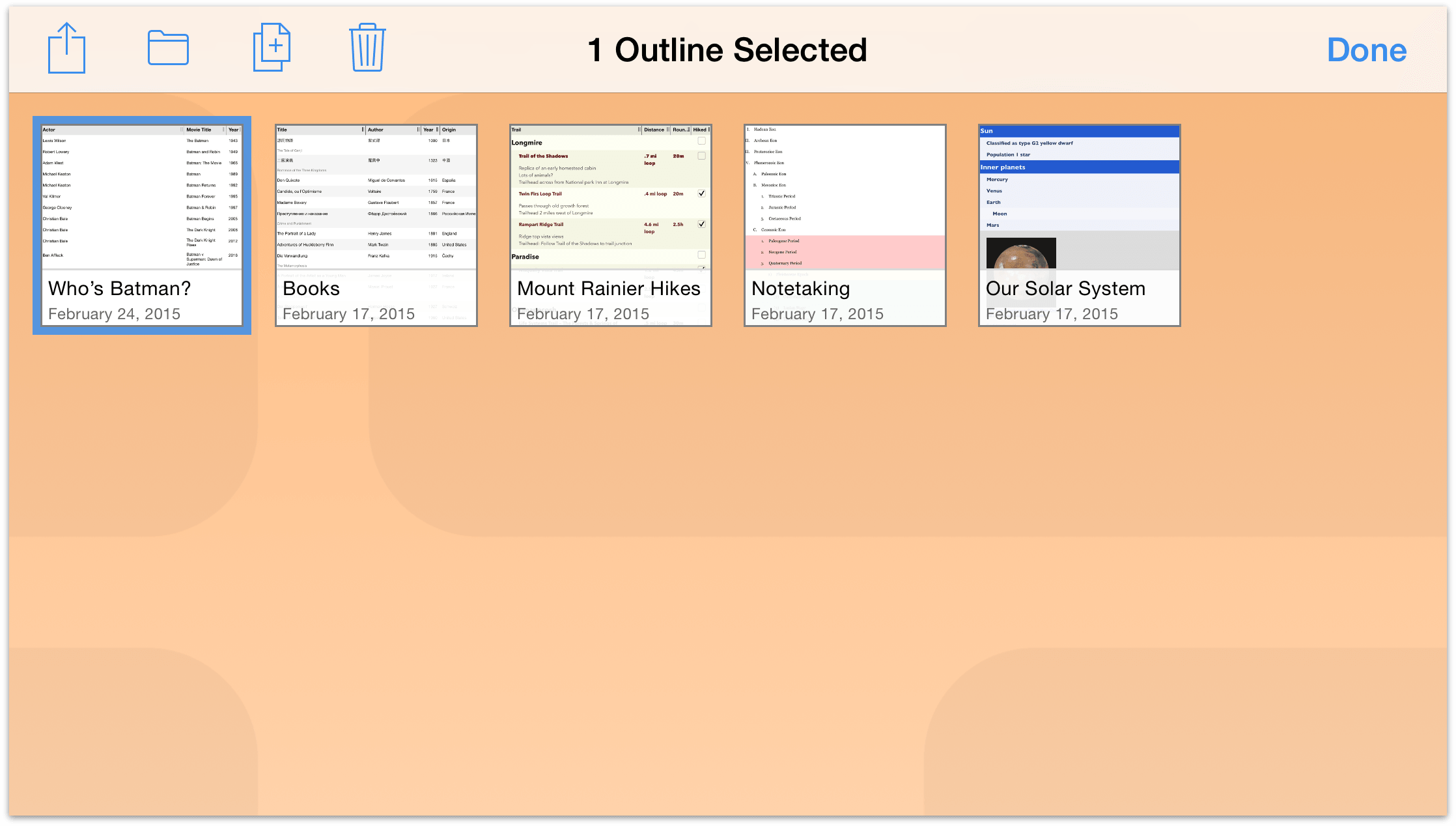Select the Books outline thumbnail
This screenshot has height=826, width=1456.
click(376, 225)
